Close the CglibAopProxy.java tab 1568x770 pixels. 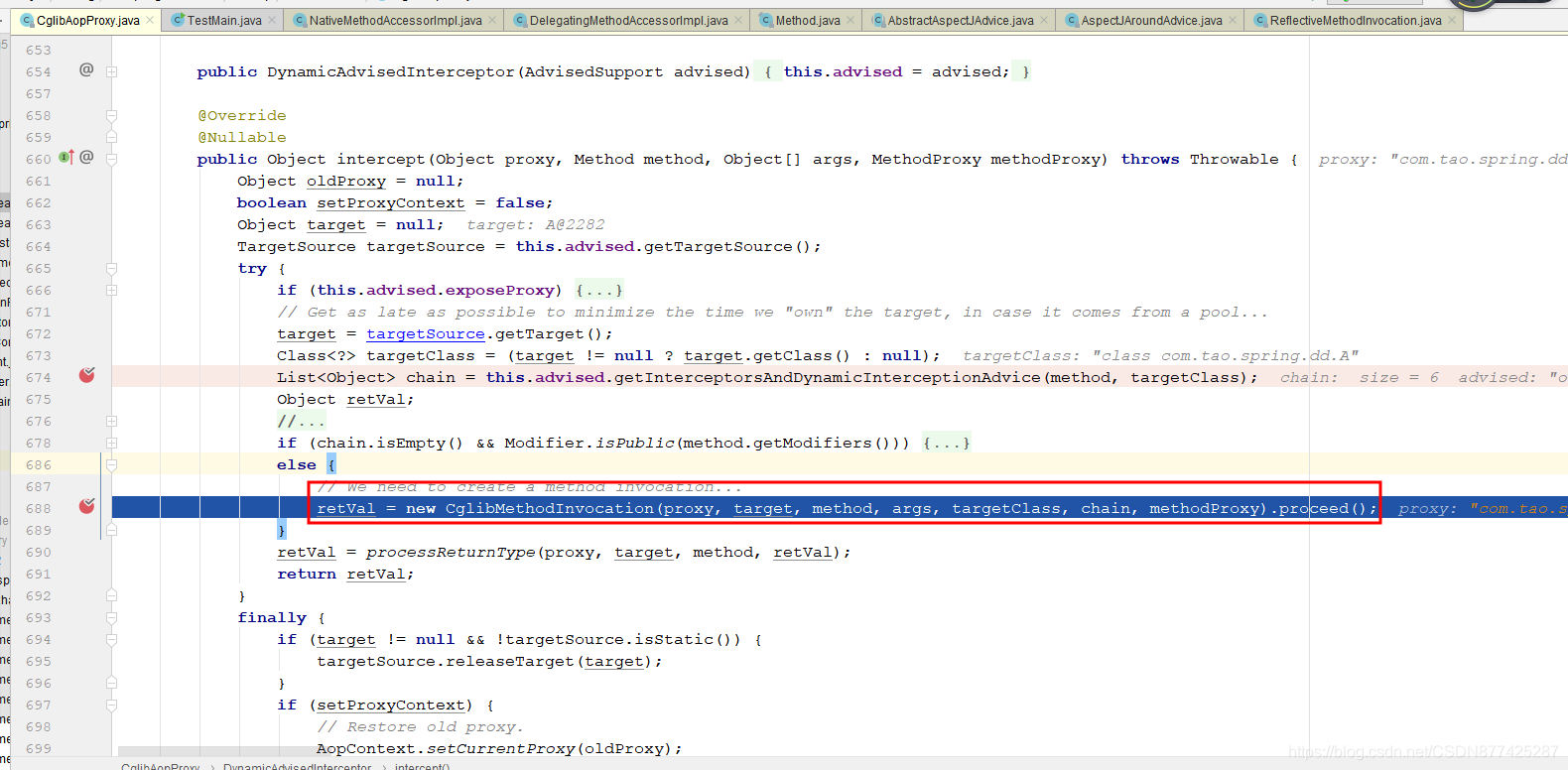(x=150, y=20)
